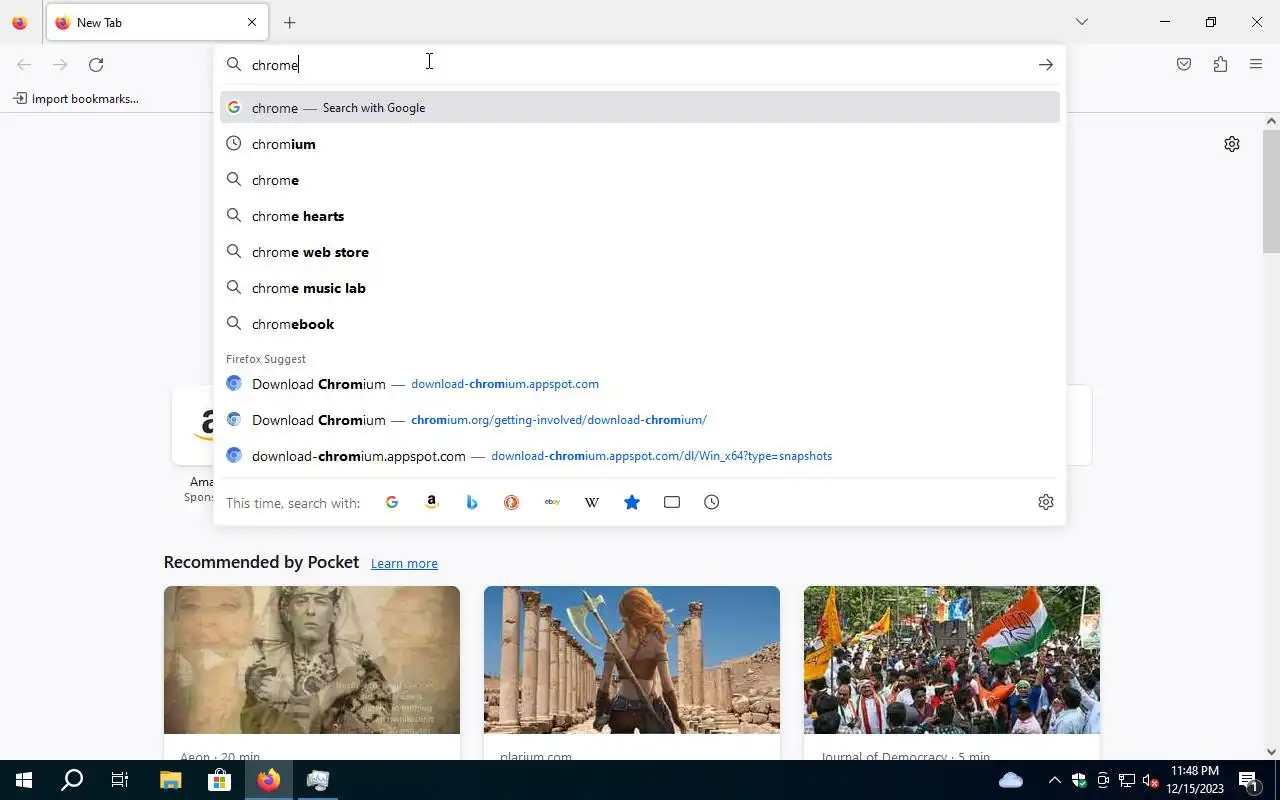This screenshot has width=1280, height=800.
Task: Select 'chrome — Search with Google' suggestion
Action: pos(640,107)
